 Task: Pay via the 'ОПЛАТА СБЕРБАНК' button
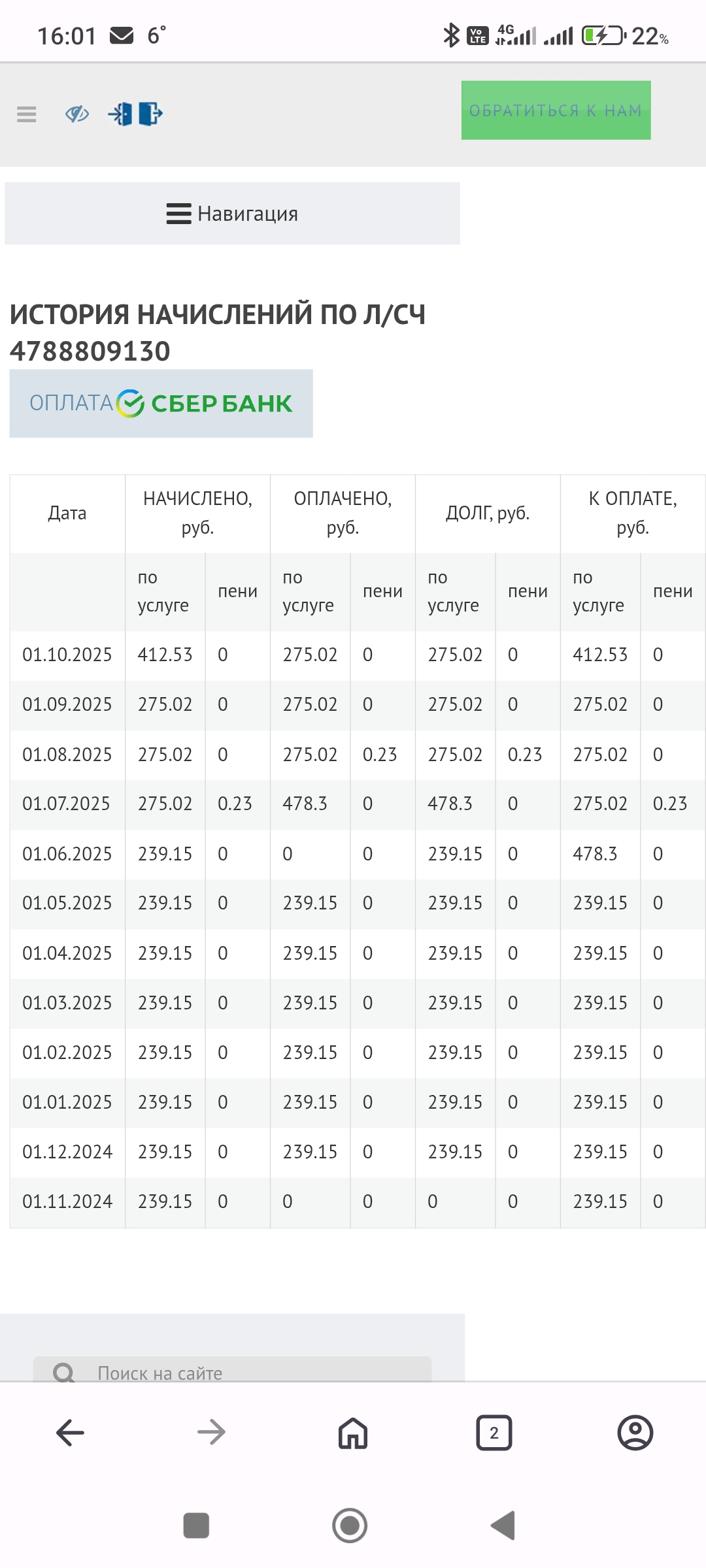161,403
